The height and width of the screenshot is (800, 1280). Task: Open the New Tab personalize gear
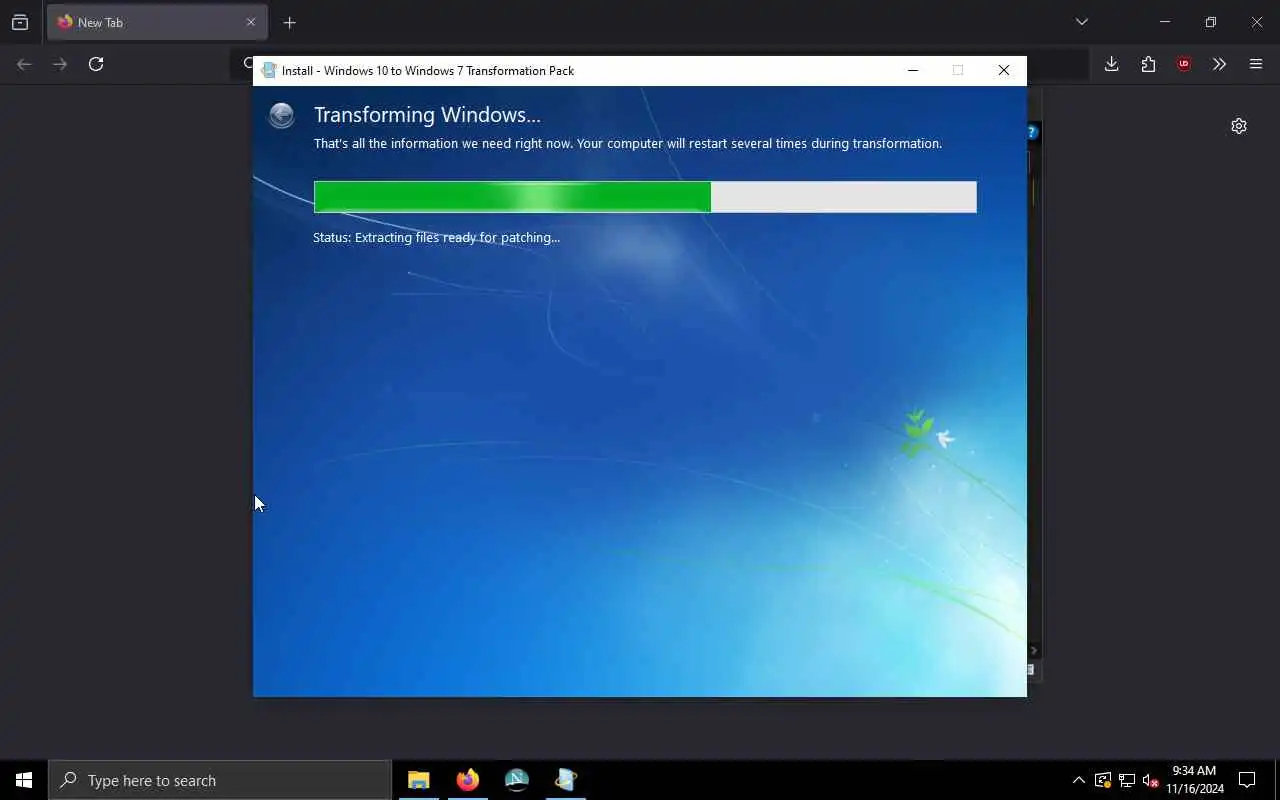[x=1239, y=126]
